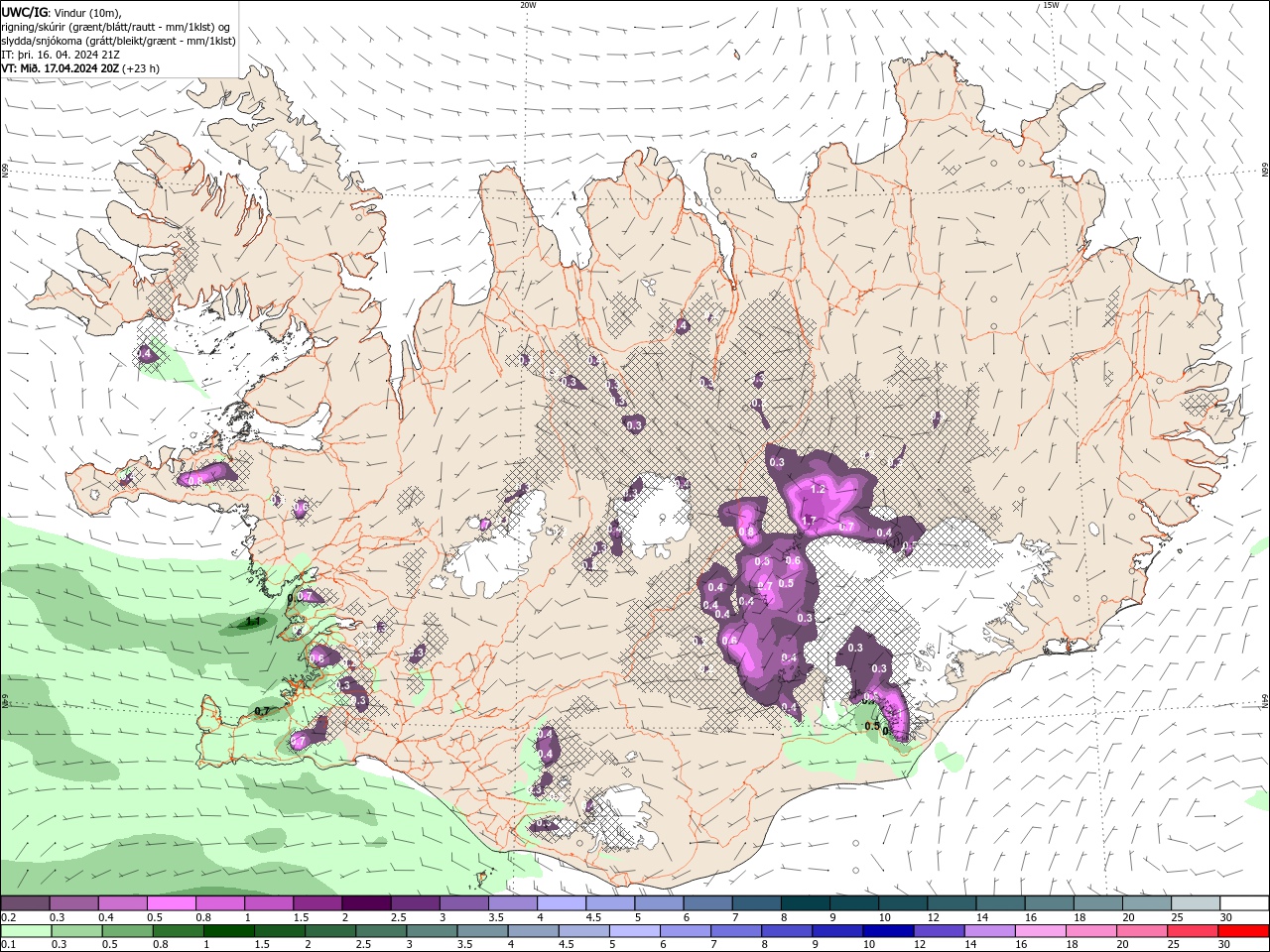Click the '1.7' snowfall value on the map
This screenshot has height=952, width=1270.
(809, 521)
